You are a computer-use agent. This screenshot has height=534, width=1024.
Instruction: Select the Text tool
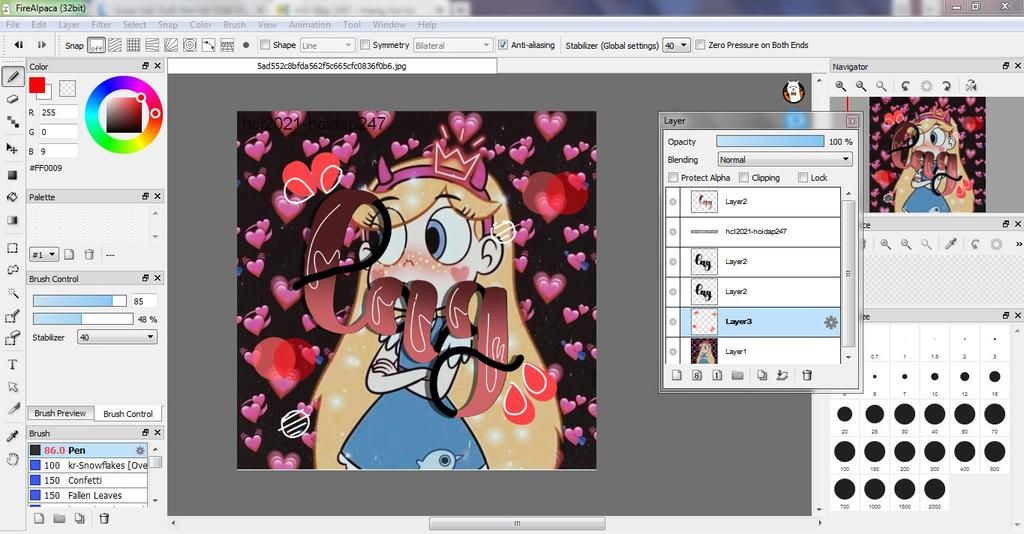click(13, 364)
